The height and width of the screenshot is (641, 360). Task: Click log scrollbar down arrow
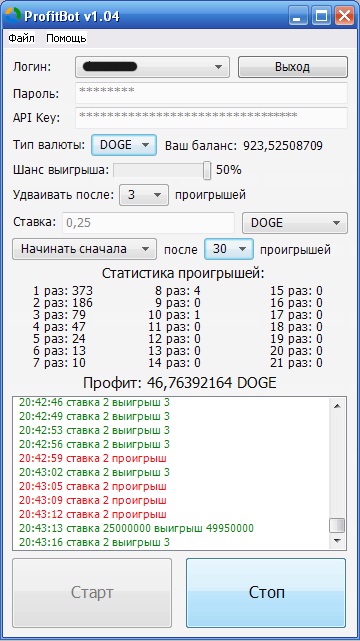point(338,541)
